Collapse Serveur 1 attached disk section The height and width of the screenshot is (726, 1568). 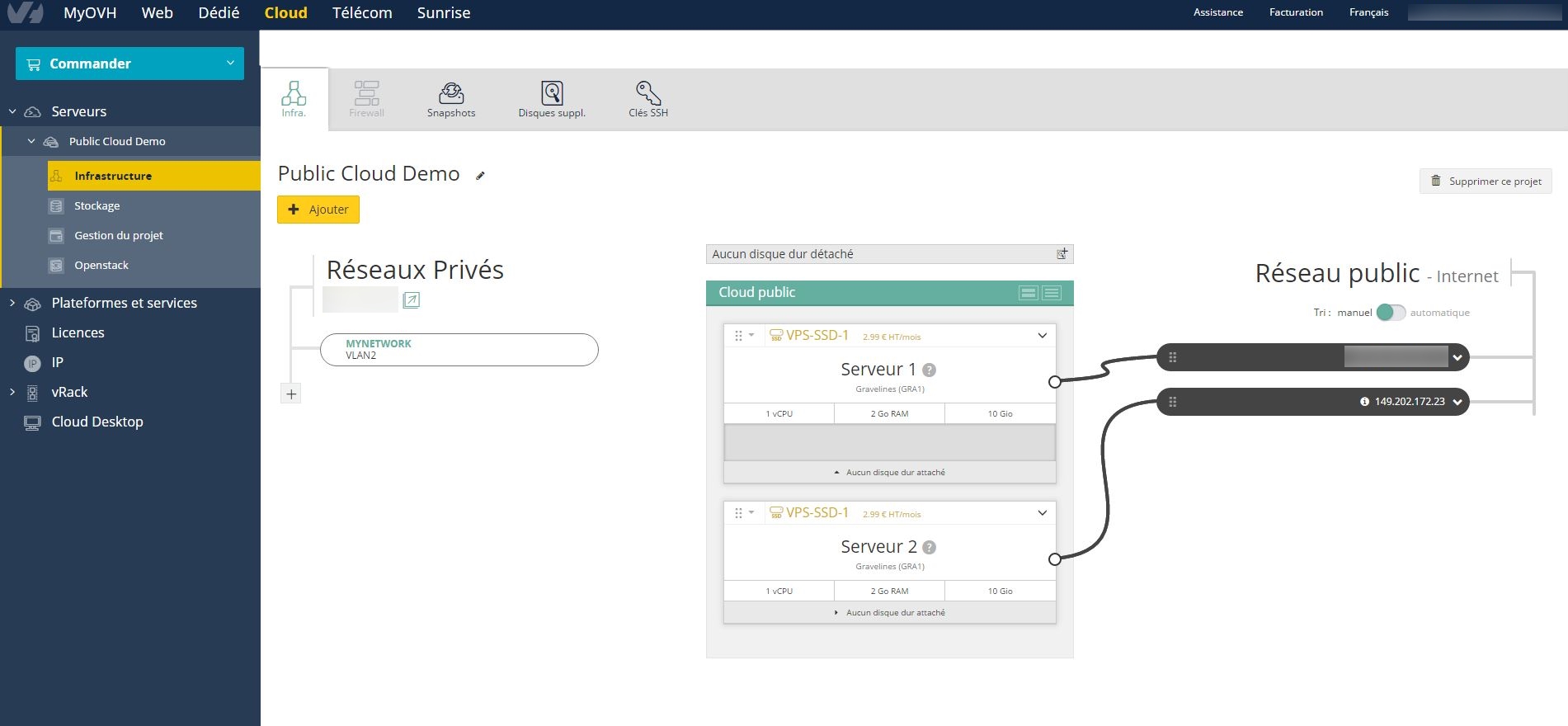(889, 473)
